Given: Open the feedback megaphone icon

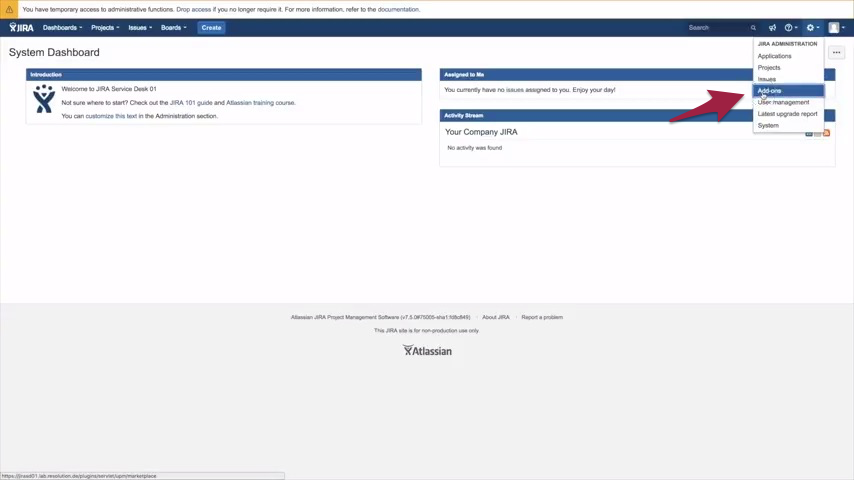Looking at the screenshot, I should [x=772, y=27].
